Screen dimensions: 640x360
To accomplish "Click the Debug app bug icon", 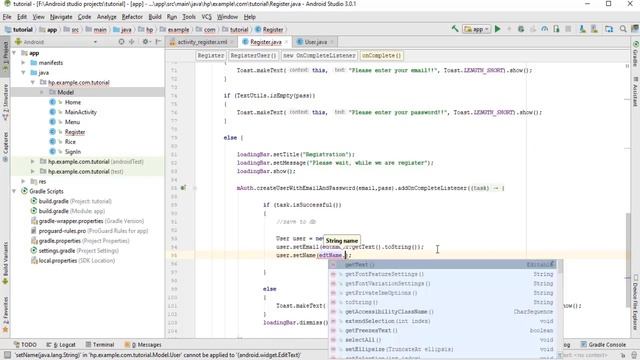I will coord(521,29).
